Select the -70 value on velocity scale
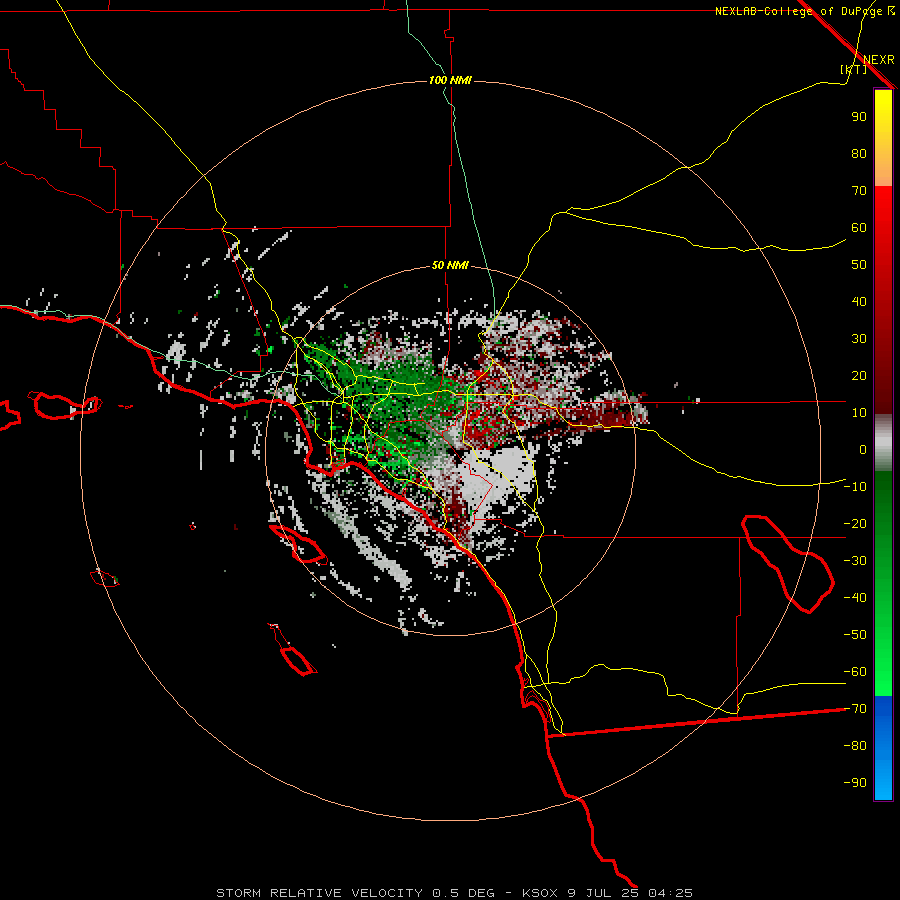900x900 pixels. click(x=855, y=709)
